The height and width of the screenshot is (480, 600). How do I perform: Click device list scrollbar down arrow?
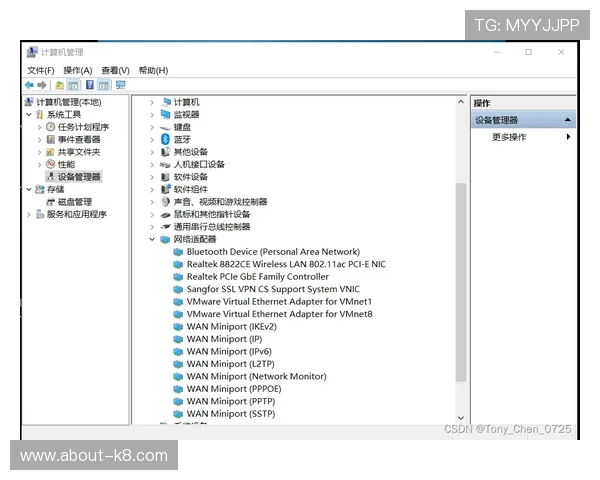461,418
